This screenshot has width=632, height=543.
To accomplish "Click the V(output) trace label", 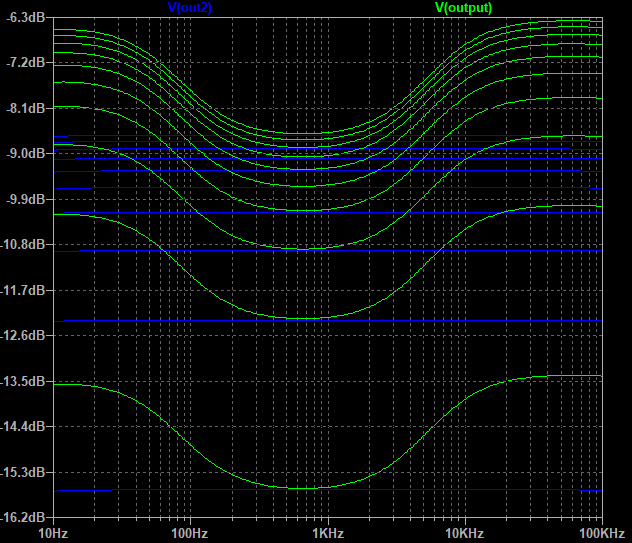I will click(464, 8).
